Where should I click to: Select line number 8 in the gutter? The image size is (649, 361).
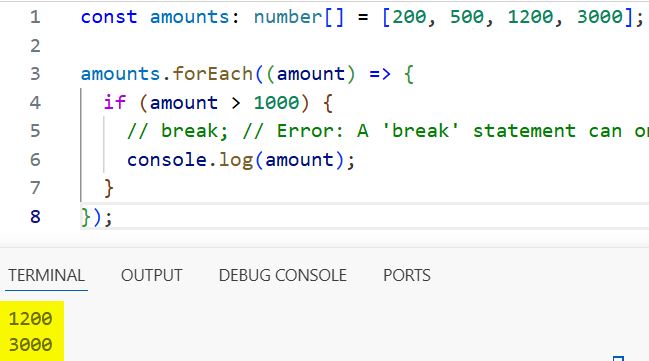pyautogui.click(x=35, y=217)
